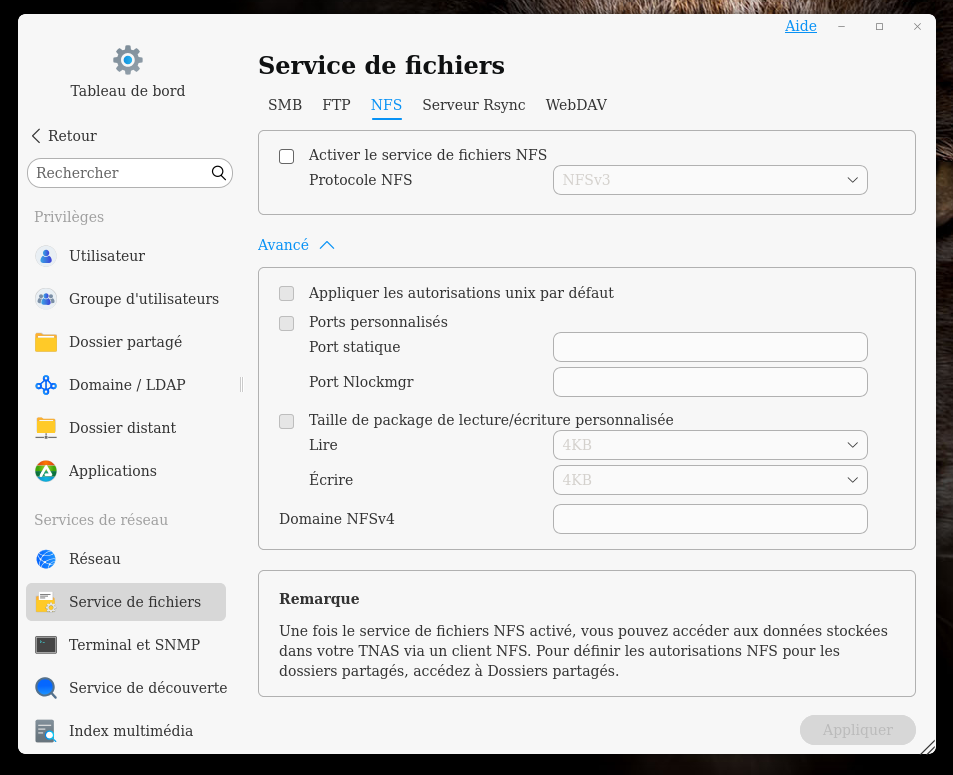Click the Tableau de bord gear icon

tap(128, 60)
